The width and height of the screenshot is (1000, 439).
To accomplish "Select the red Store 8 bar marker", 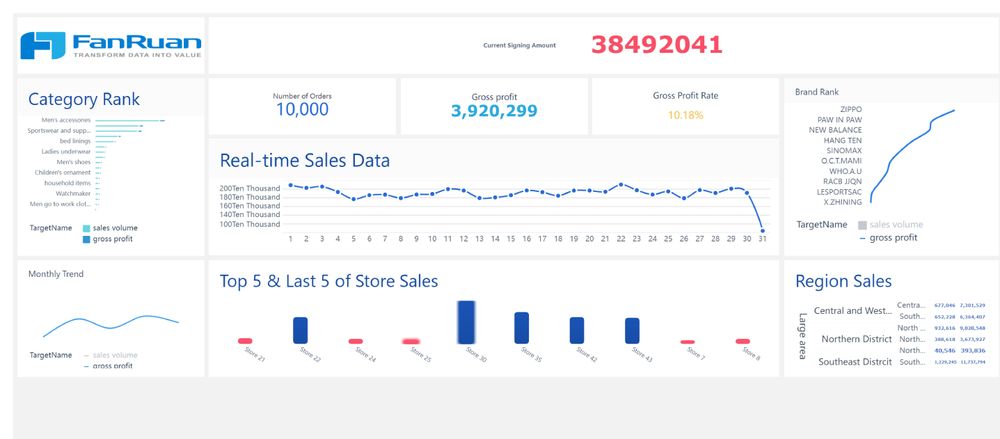I will 743,341.
